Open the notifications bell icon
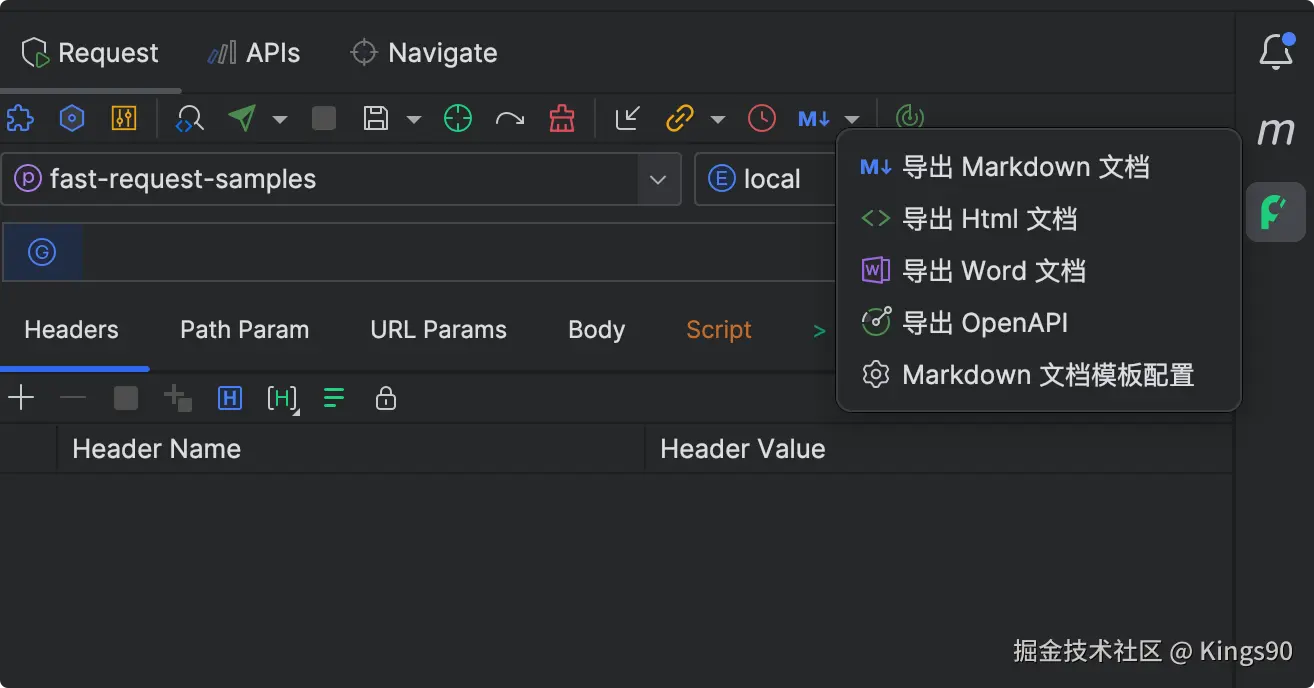The image size is (1314, 688). (x=1275, y=51)
